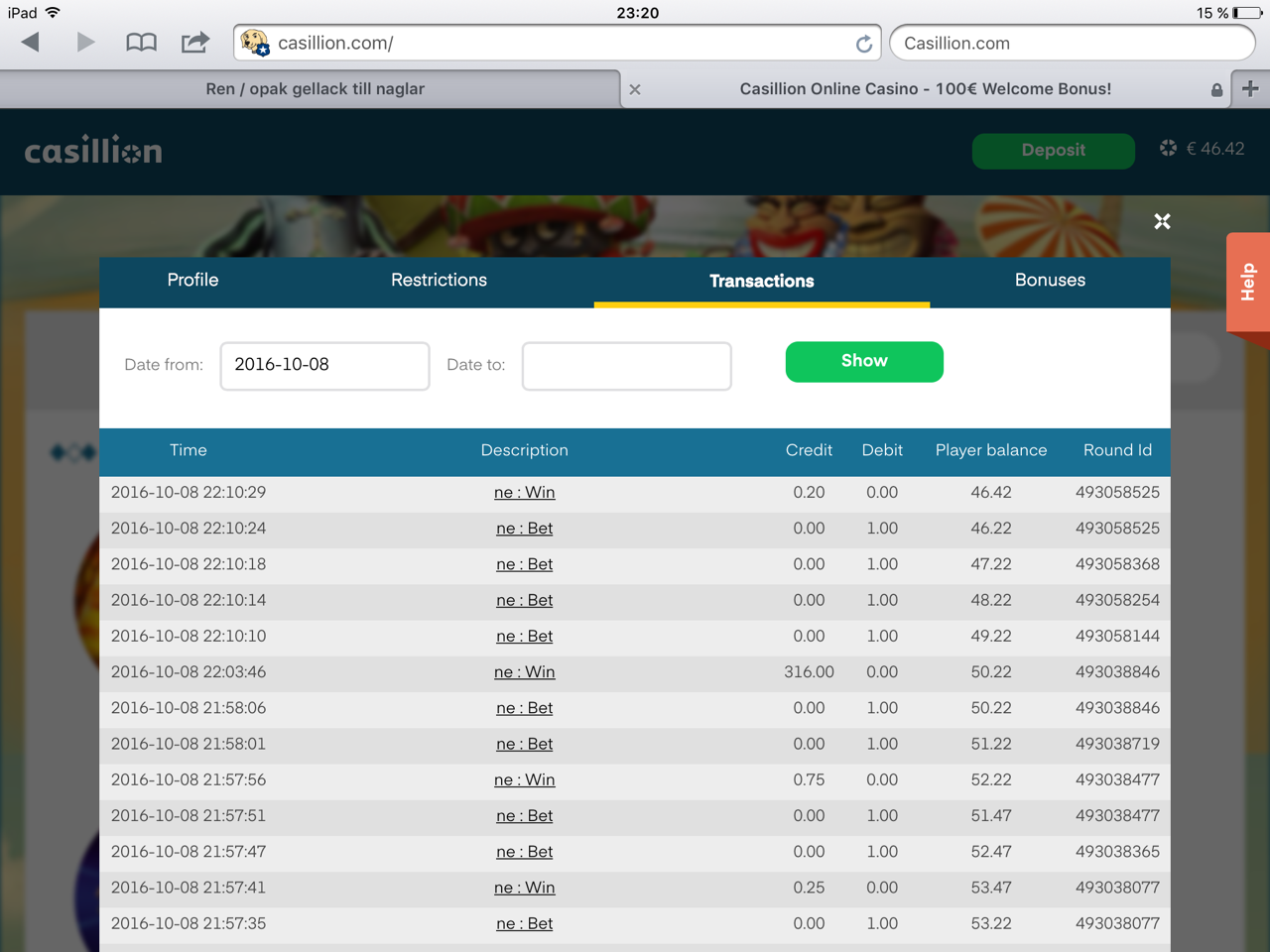Screen dimensions: 1270x952
Task: Open the Profile tab
Action: 192,281
